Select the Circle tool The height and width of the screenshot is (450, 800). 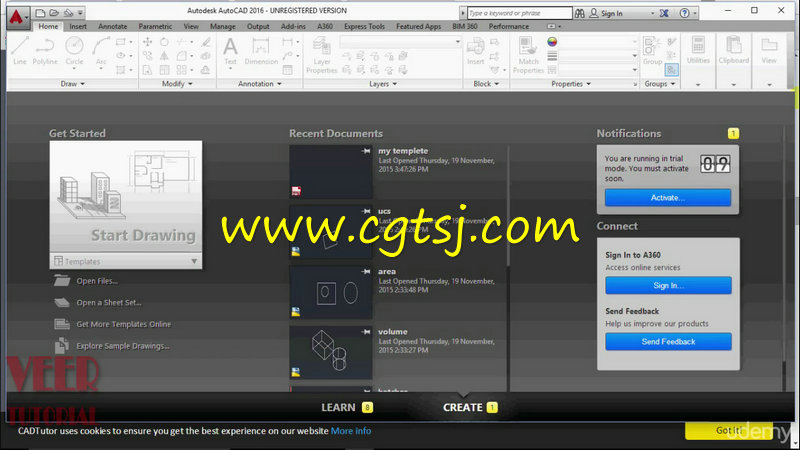[x=74, y=51]
